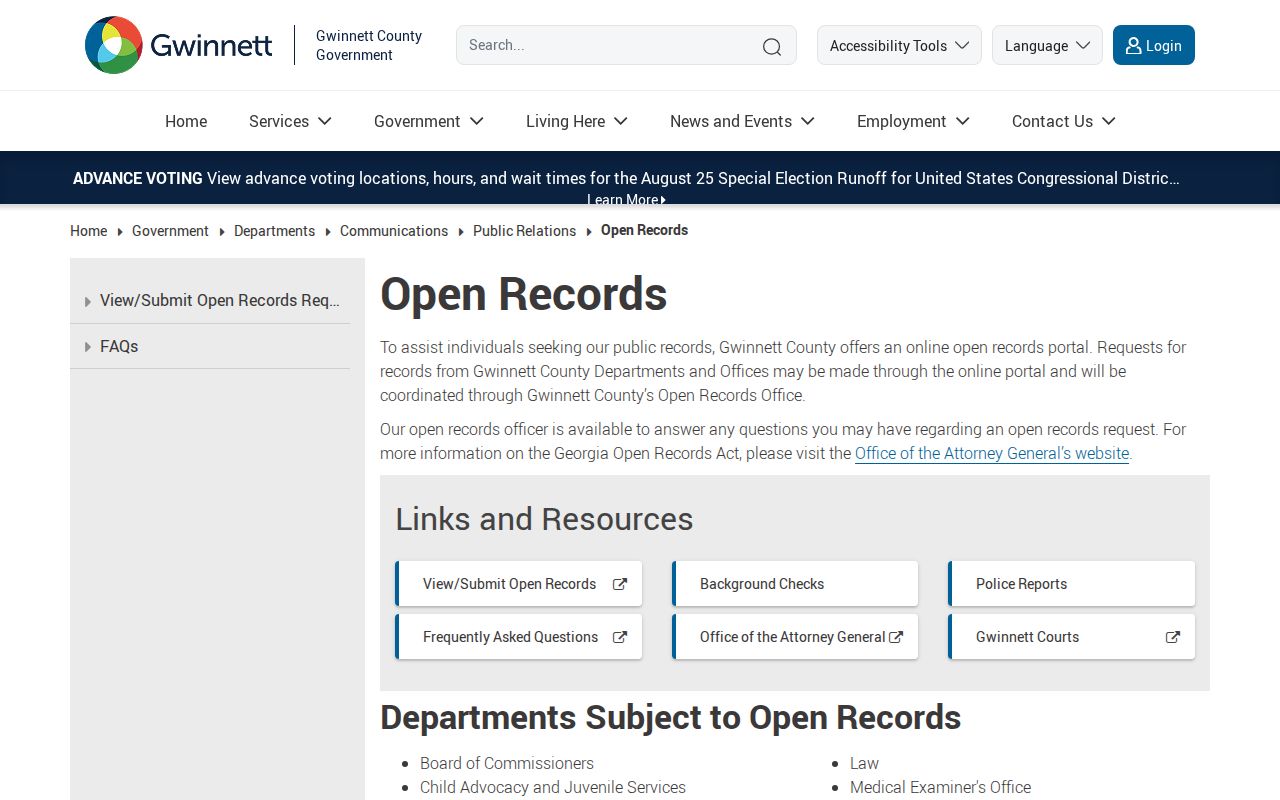
Task: Expand the Services menu
Action: pos(290,121)
